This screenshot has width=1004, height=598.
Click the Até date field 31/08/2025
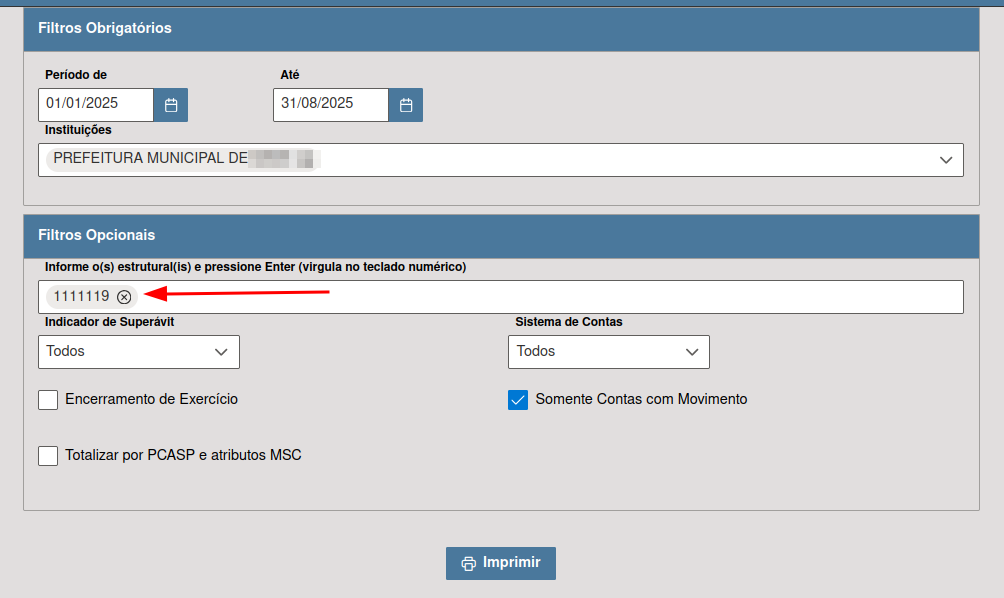[x=330, y=105]
